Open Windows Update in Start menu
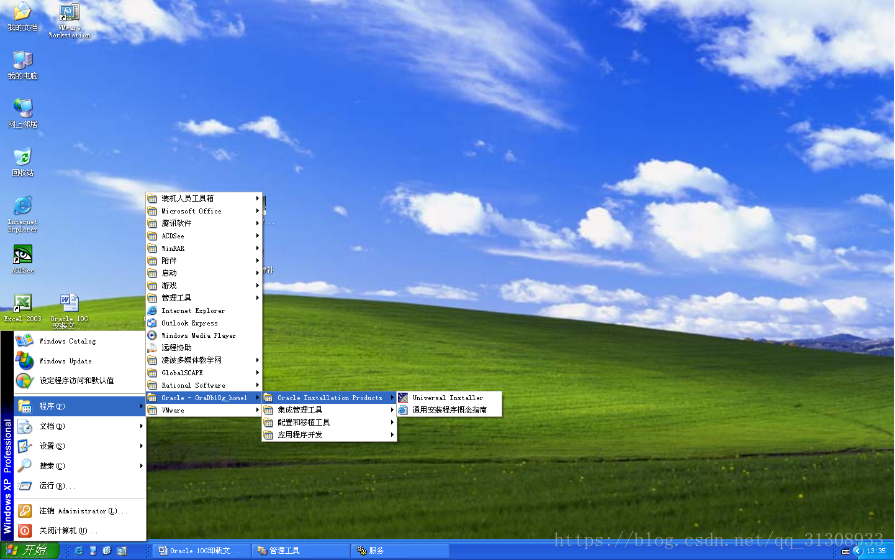The image size is (895, 560). coord(79,361)
